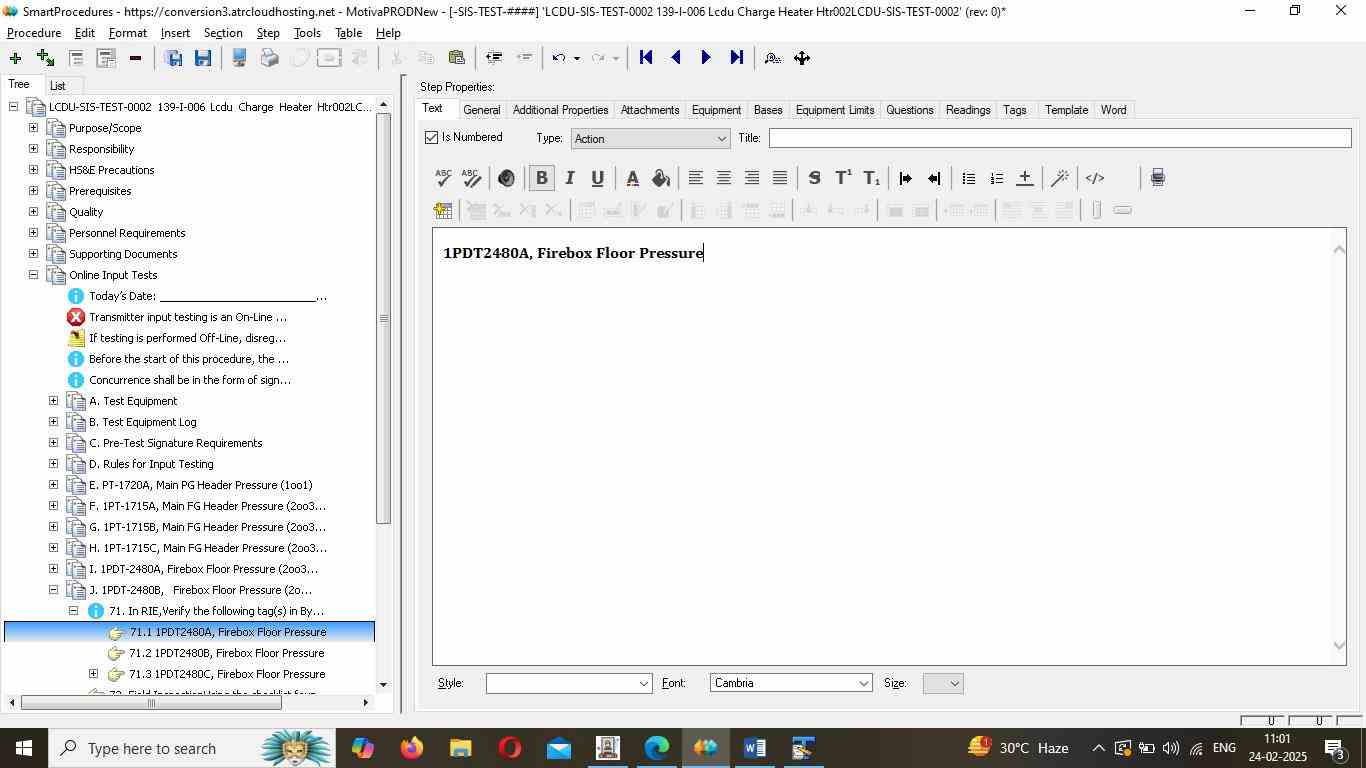This screenshot has width=1366, height=768.
Task: Toggle superscript formatting
Action: click(843, 178)
